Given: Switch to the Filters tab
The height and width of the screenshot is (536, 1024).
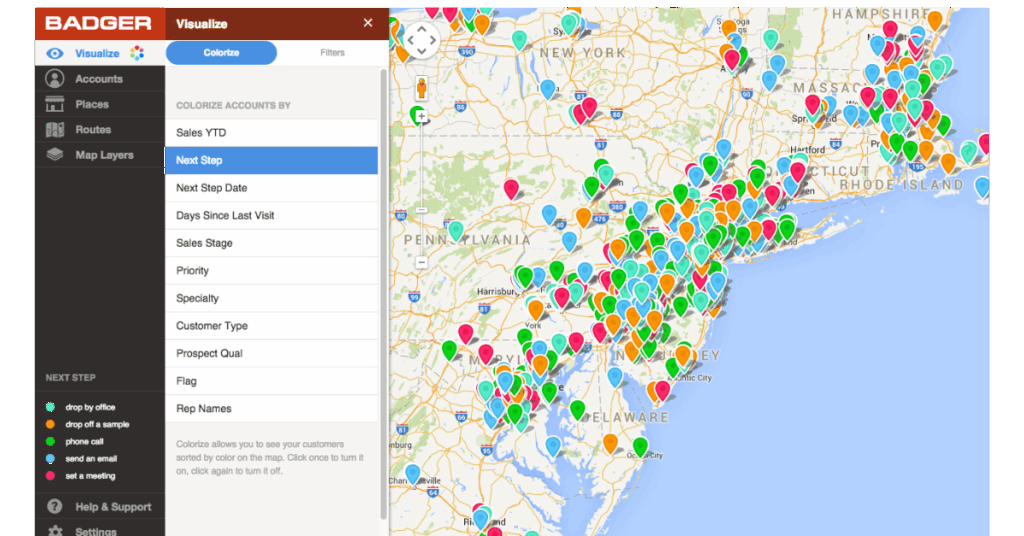Looking at the screenshot, I should pyautogui.click(x=332, y=53).
